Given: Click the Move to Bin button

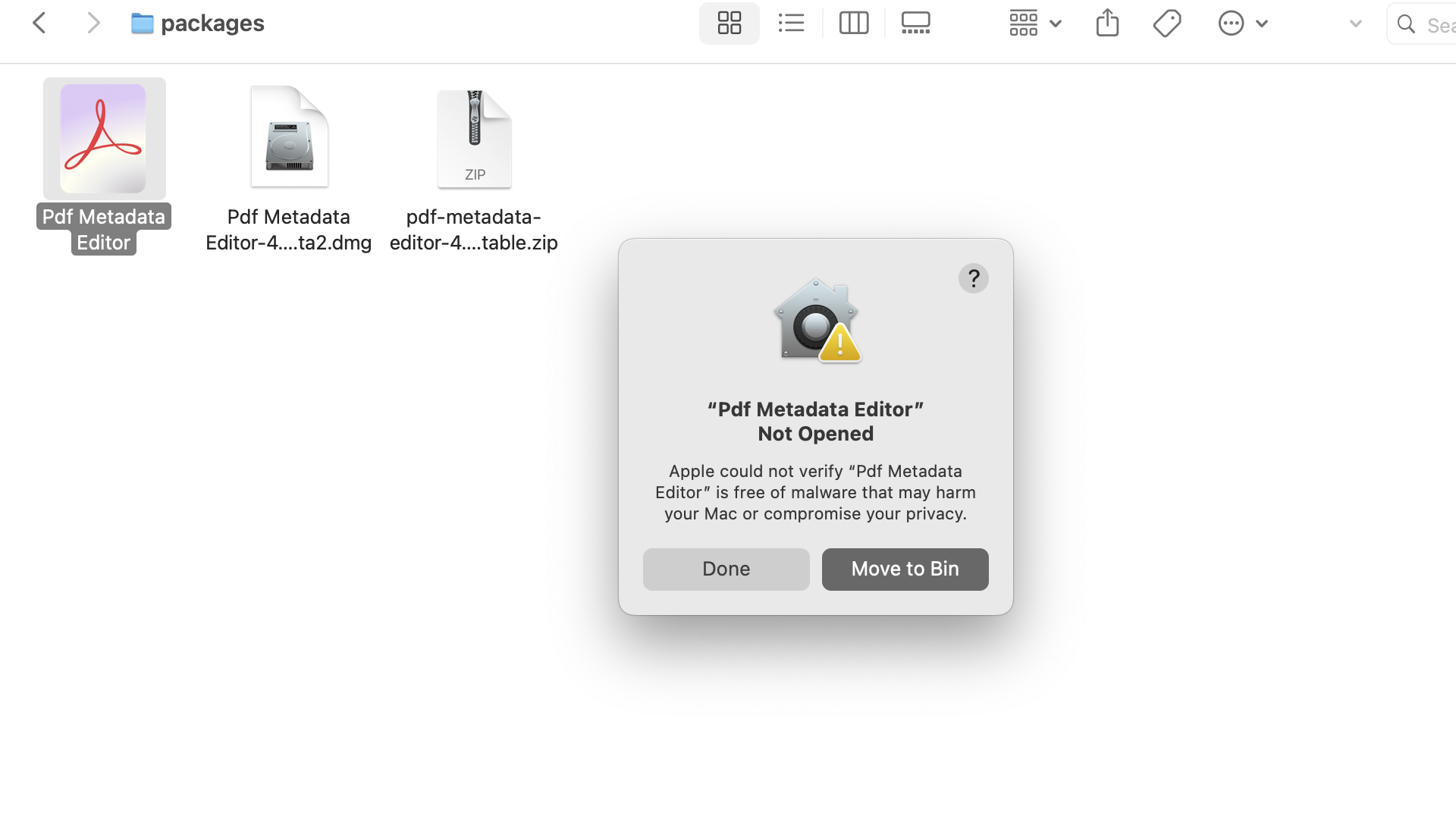Looking at the screenshot, I should coord(905,569).
